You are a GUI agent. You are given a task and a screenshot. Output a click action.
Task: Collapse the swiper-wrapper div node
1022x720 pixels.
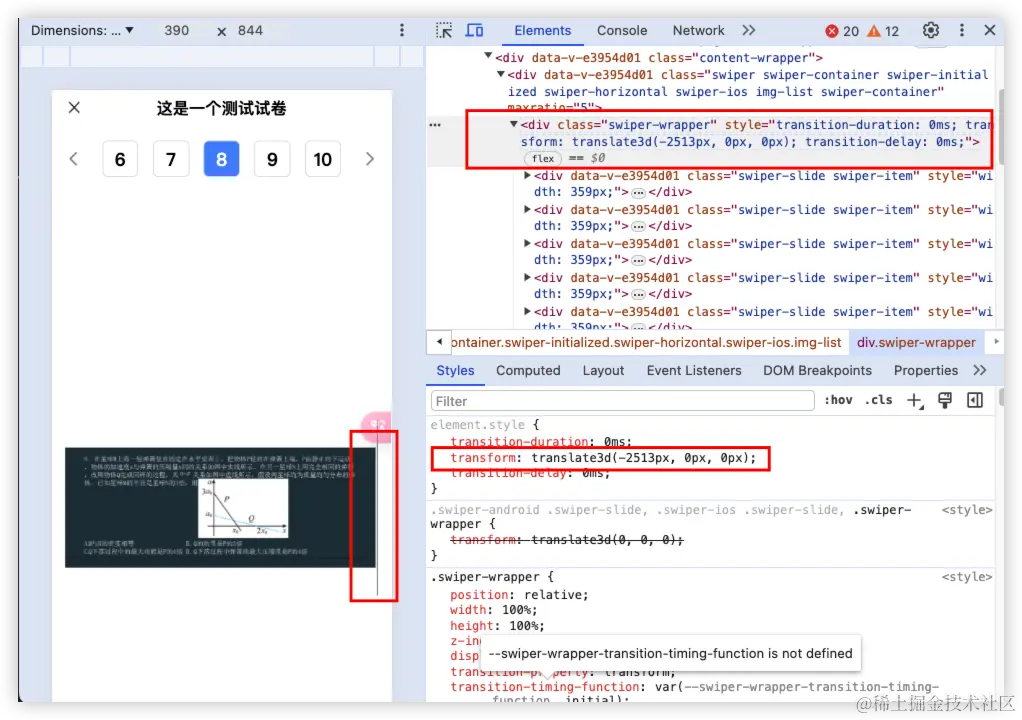click(514, 124)
